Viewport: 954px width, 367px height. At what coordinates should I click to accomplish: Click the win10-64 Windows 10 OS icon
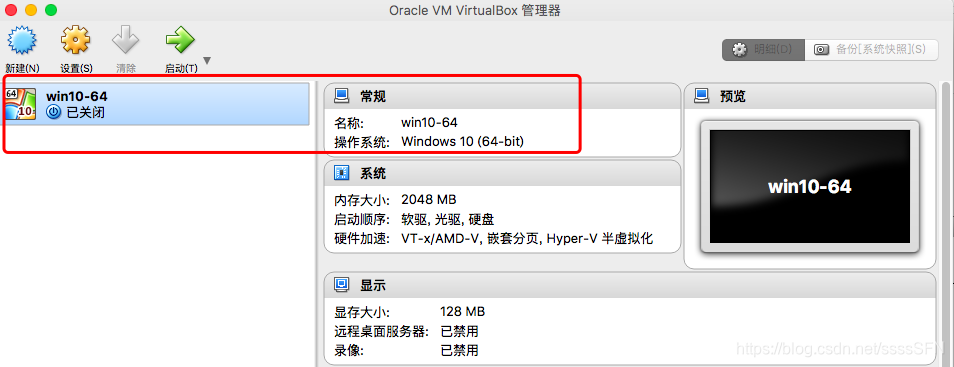point(20,104)
